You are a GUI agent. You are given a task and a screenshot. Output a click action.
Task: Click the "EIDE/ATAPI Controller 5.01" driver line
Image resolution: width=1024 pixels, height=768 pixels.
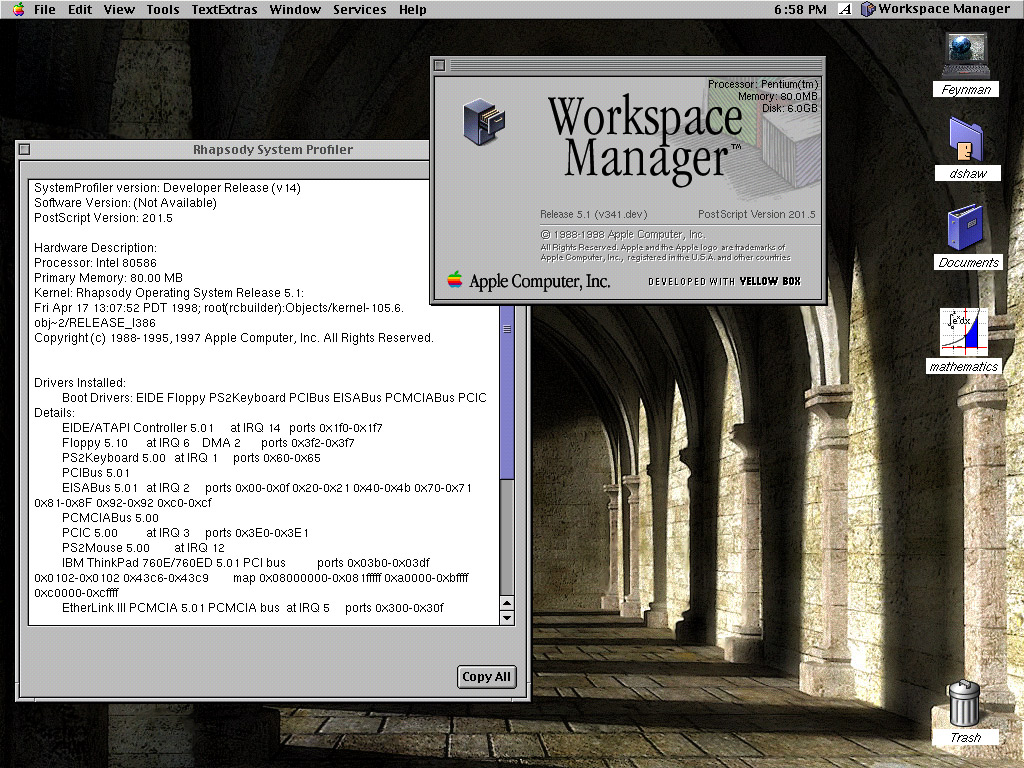(222, 428)
